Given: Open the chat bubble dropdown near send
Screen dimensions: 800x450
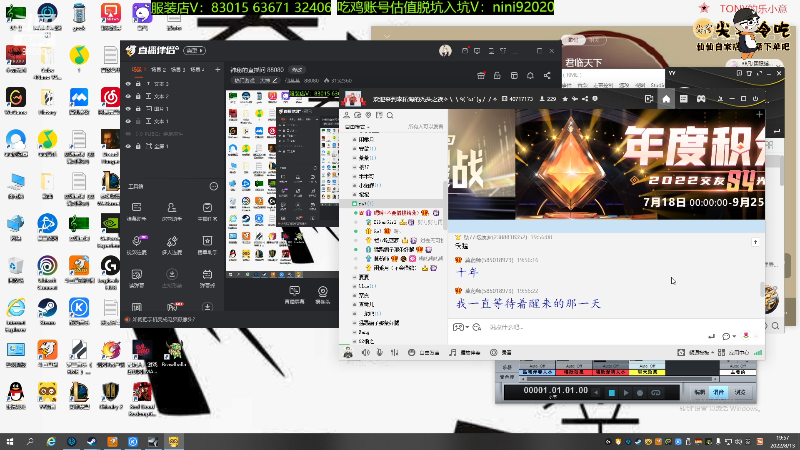Looking at the screenshot, I should [x=729, y=336].
